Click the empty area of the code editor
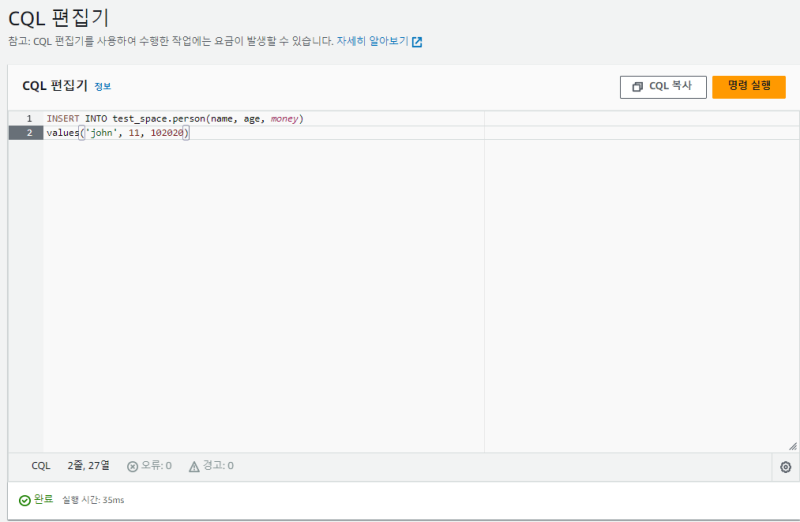Image resolution: width=800 pixels, height=522 pixels. coord(260,300)
